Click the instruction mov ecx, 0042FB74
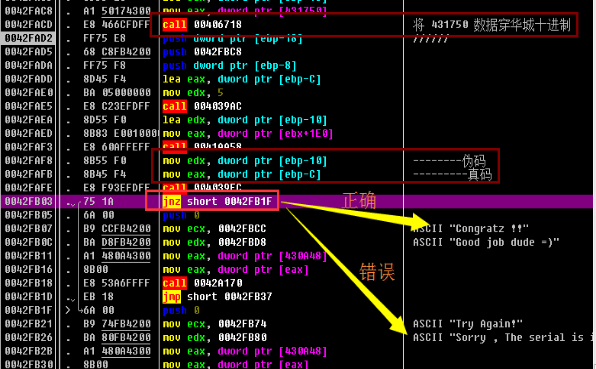This screenshot has height=369, width=596. [214, 324]
